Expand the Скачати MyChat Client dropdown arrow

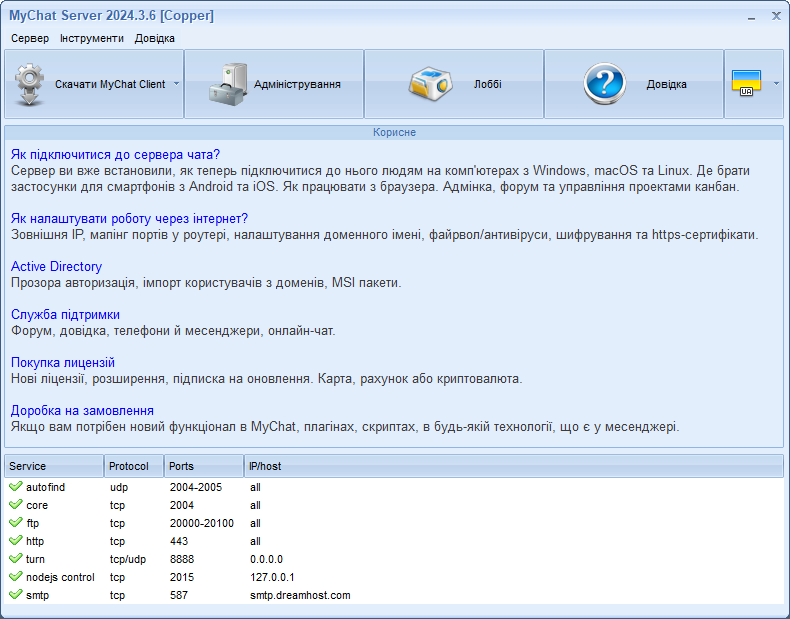[x=176, y=84]
